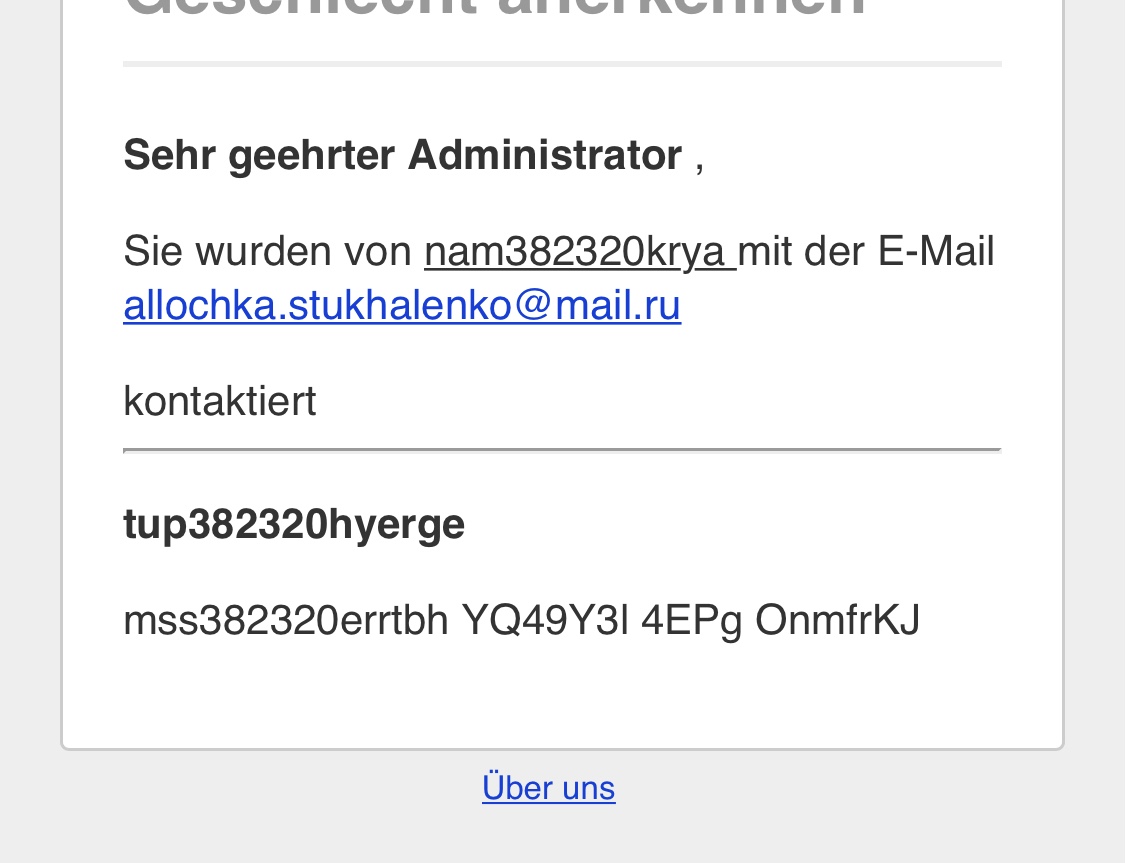Click the 4EPg token in the message
The height and width of the screenshot is (863, 1125).
691,620
